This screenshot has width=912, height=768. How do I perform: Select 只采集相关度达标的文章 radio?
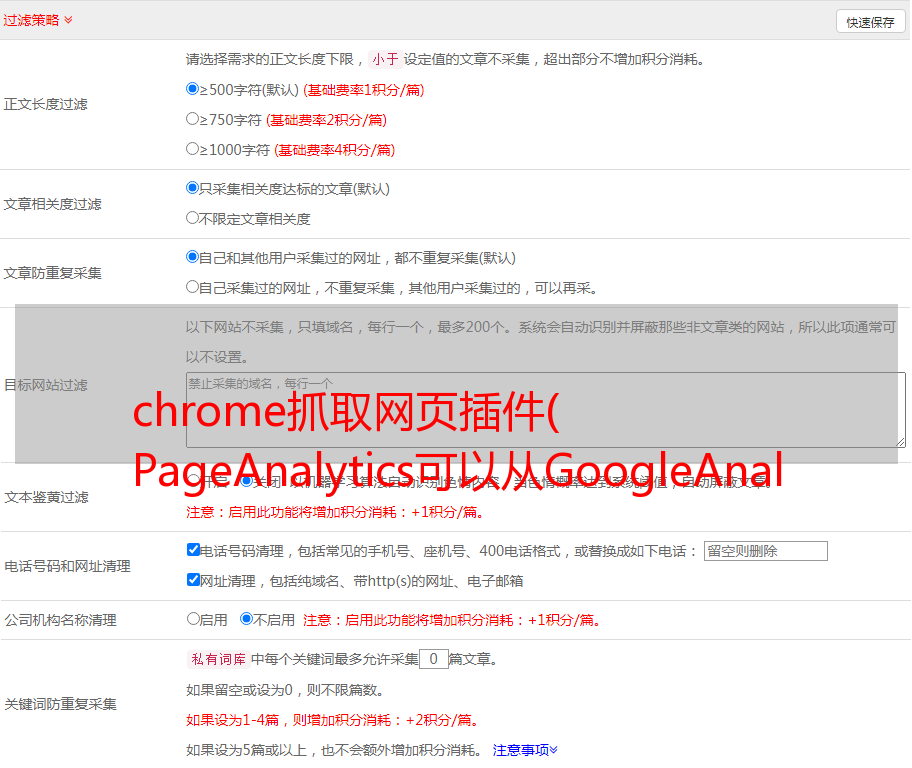tap(192, 188)
